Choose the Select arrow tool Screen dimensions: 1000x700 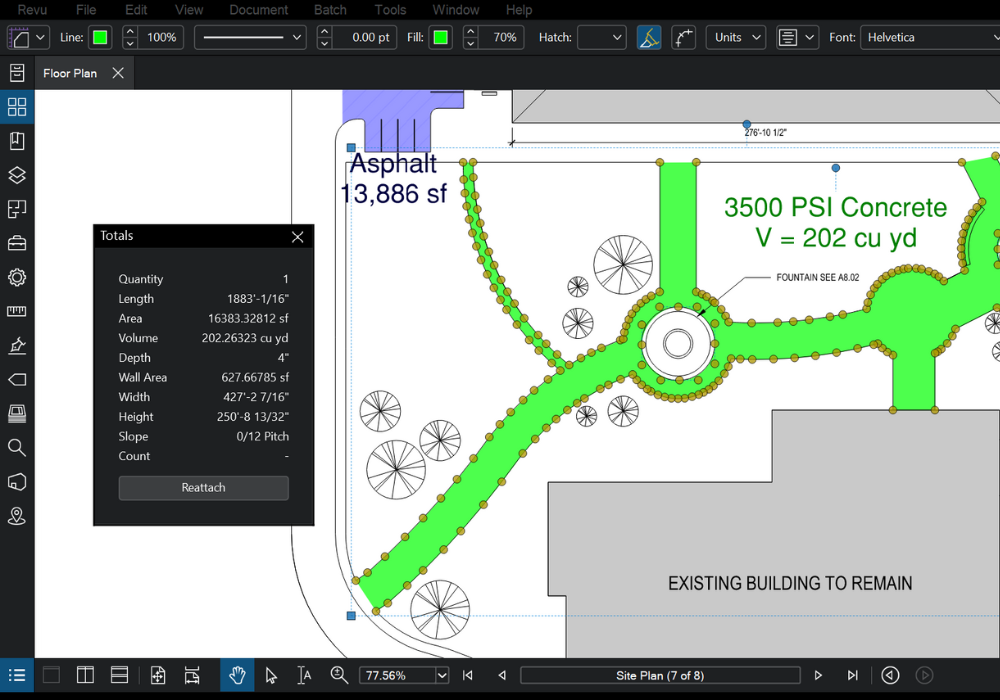[x=271, y=675]
